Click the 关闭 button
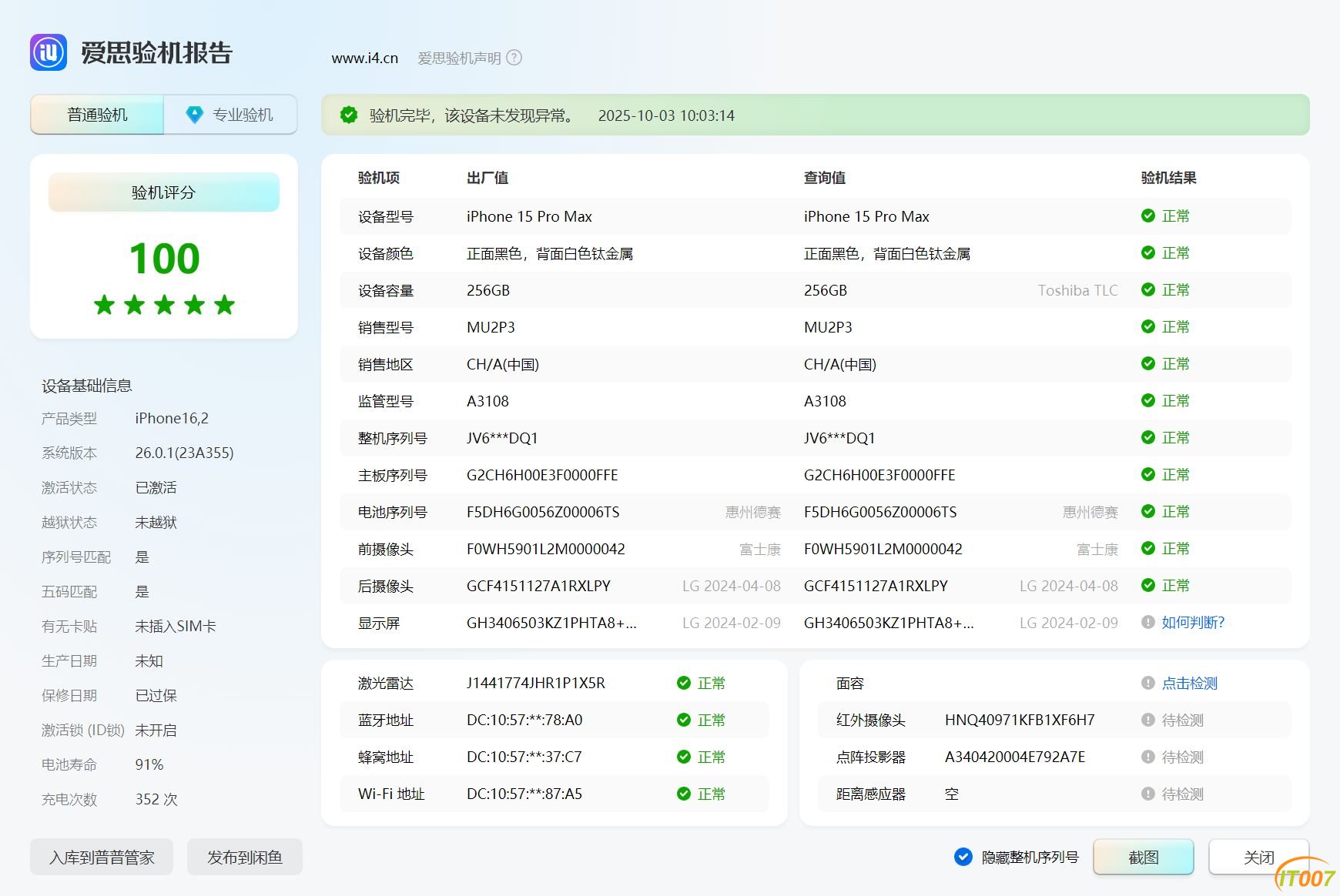 1259,858
